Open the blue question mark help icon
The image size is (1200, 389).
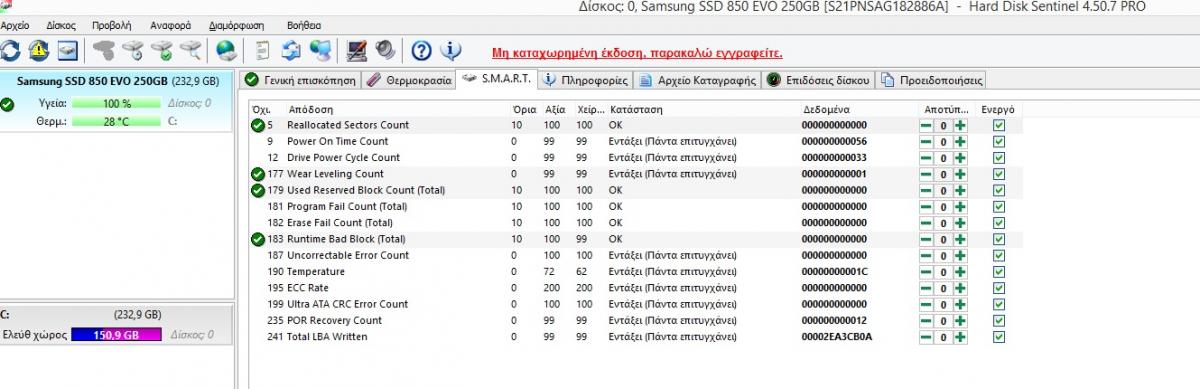(421, 49)
